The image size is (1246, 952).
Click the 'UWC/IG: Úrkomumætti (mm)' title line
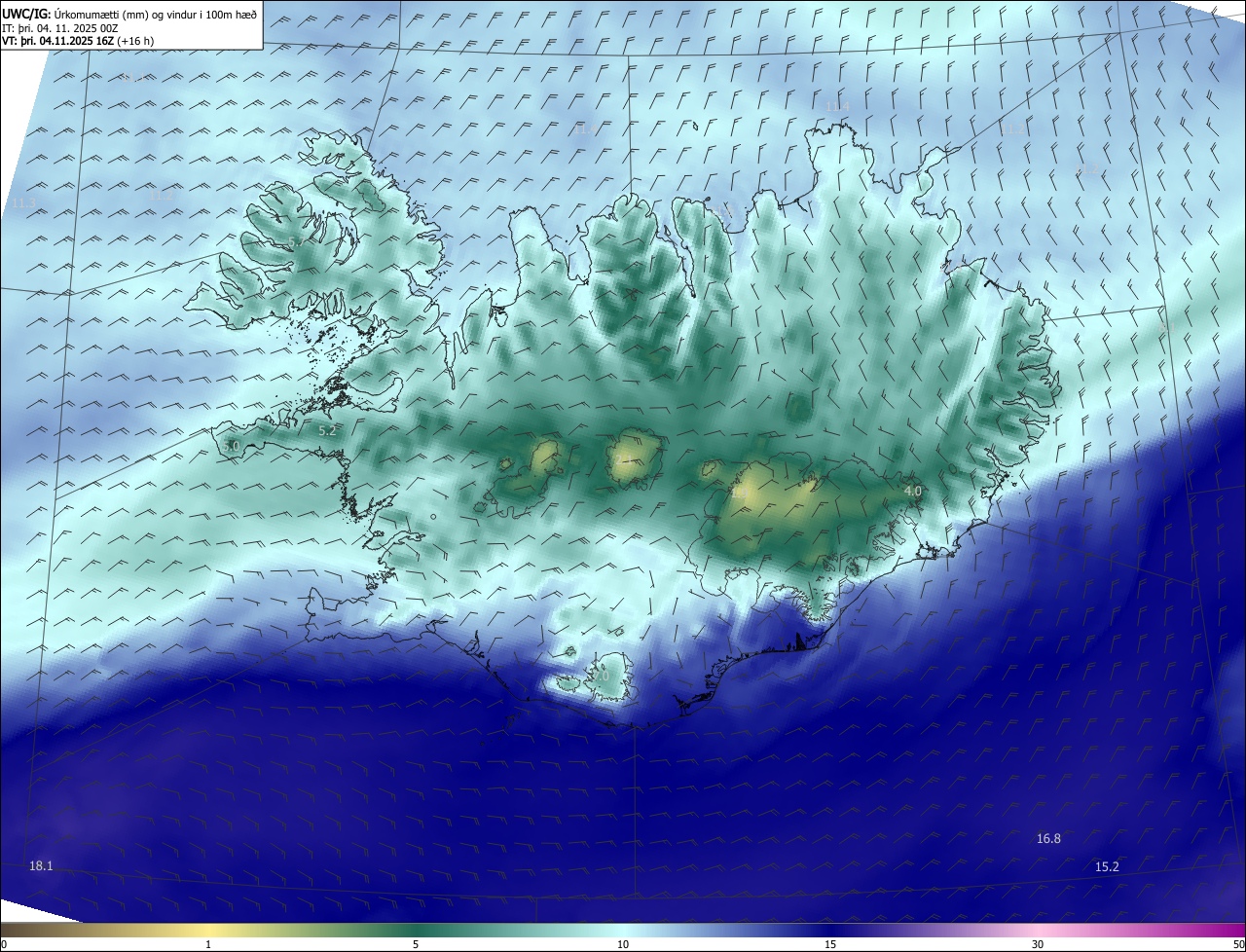(130, 14)
